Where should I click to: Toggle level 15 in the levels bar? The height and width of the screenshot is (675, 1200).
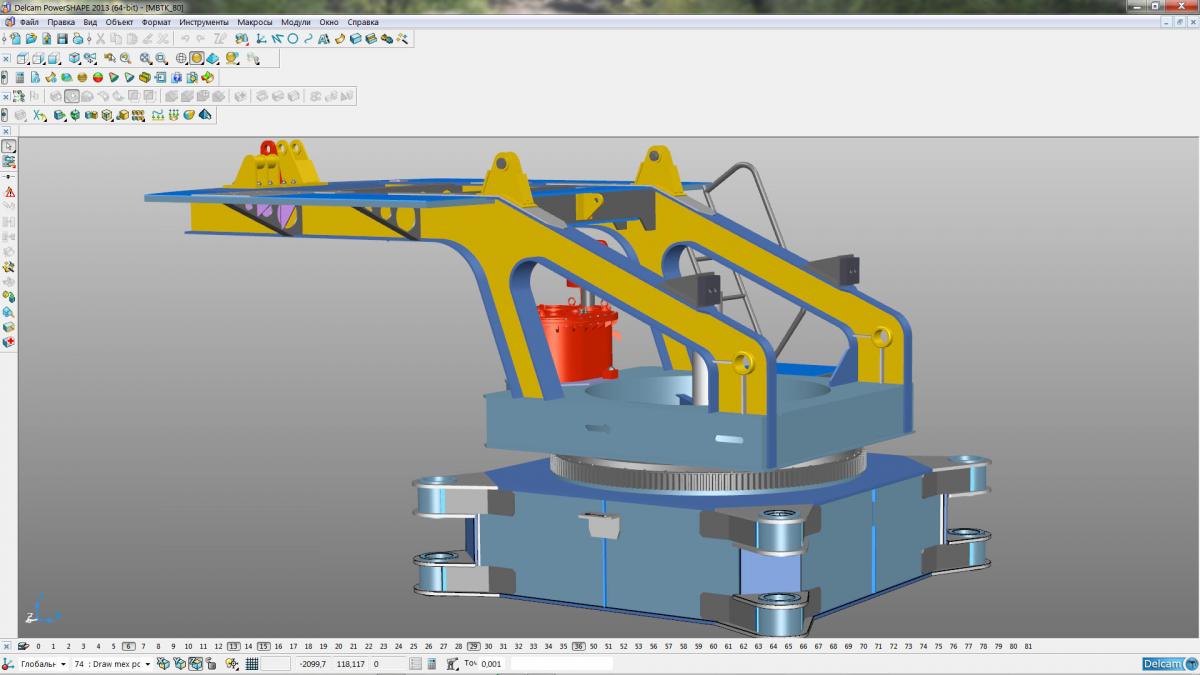point(263,646)
